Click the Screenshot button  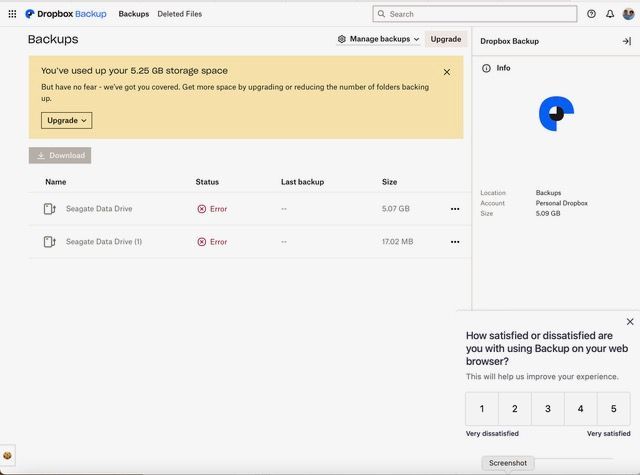[508, 463]
